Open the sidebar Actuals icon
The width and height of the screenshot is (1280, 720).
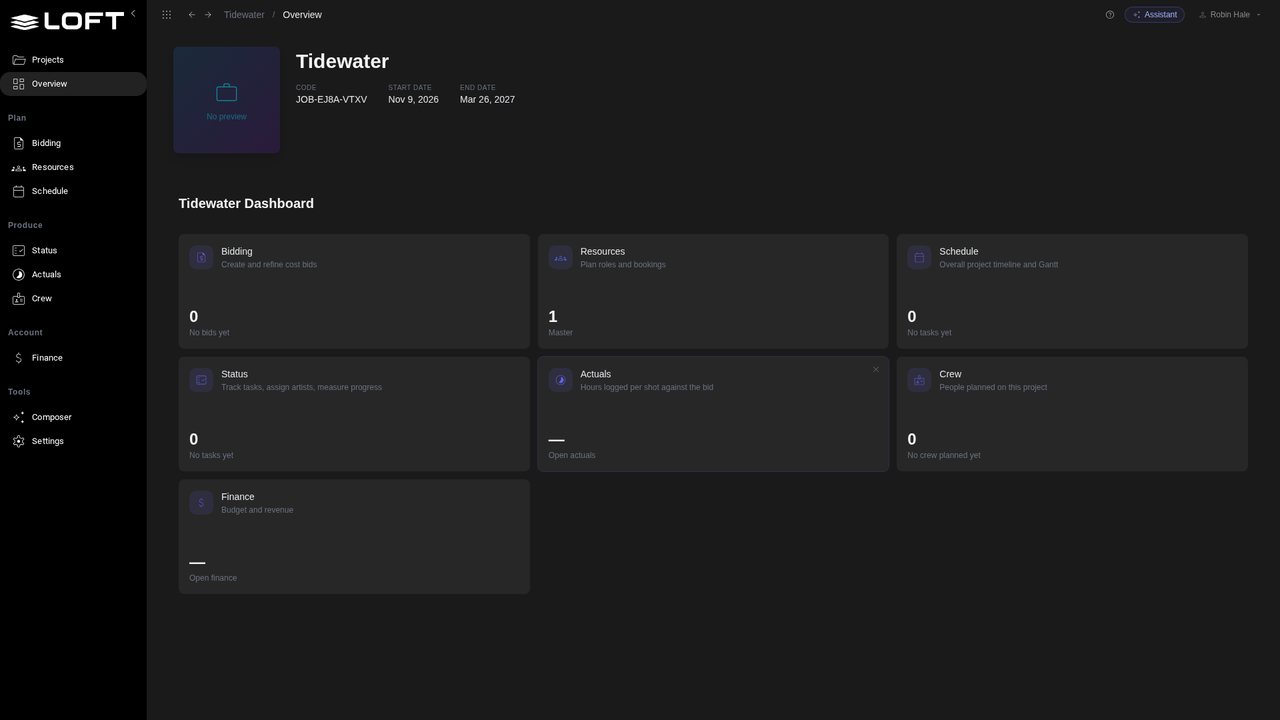pos(18,275)
